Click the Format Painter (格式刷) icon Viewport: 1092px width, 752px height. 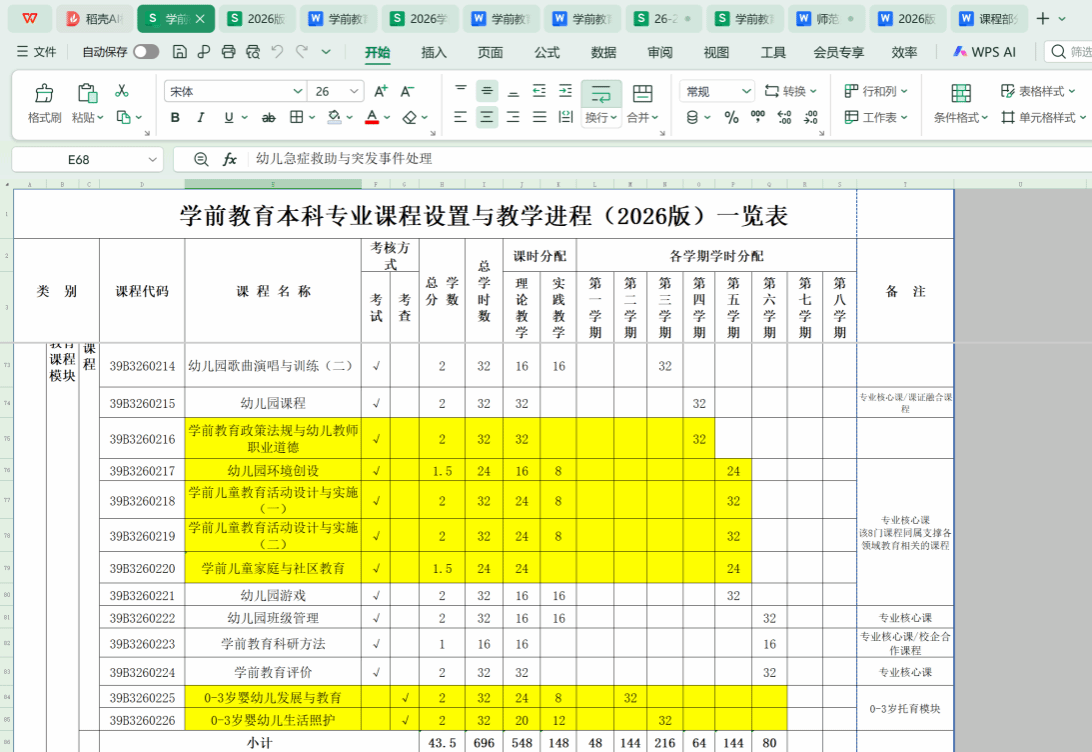click(45, 93)
